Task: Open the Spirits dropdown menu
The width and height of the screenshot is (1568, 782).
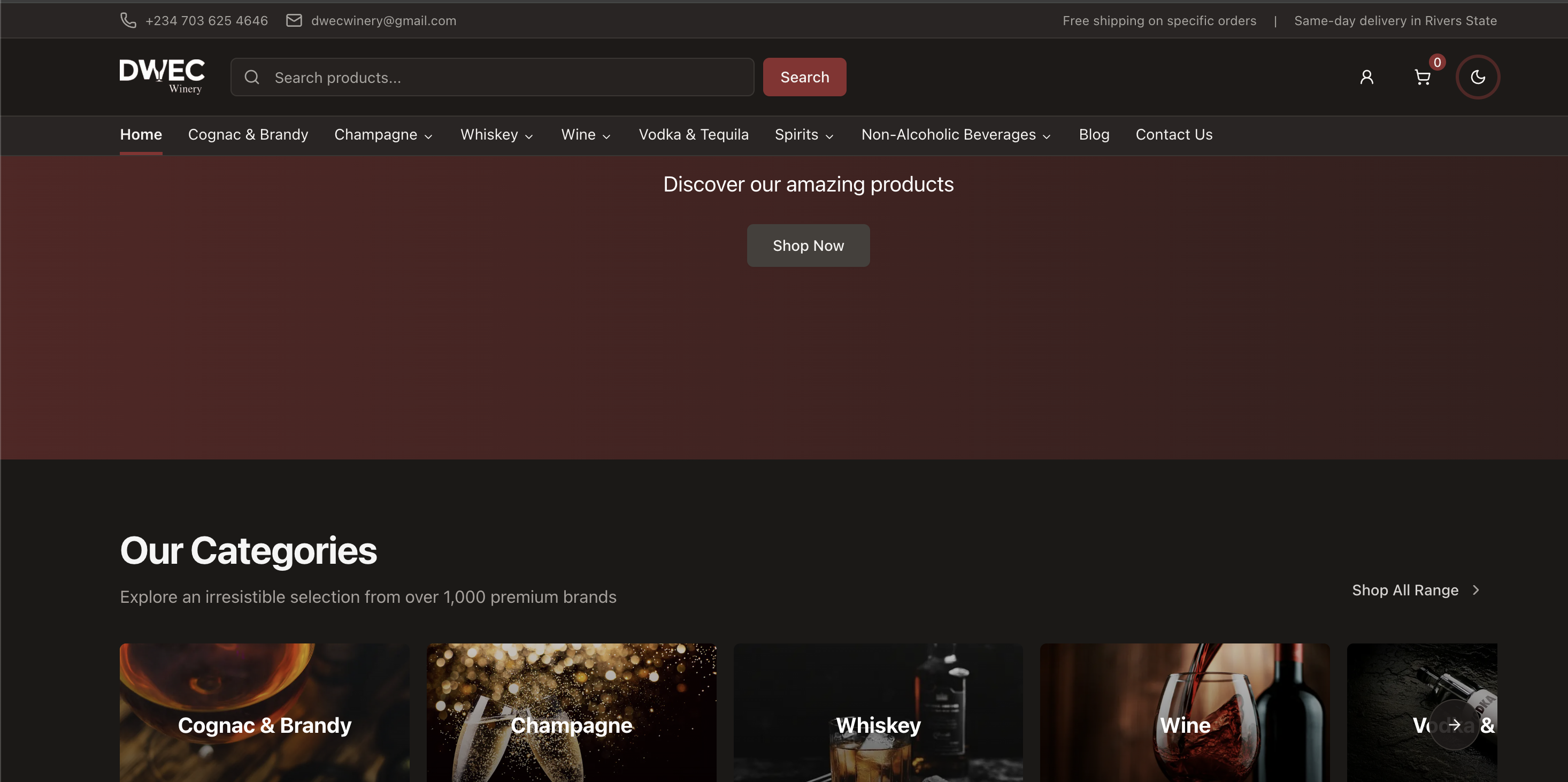Action: click(x=803, y=135)
